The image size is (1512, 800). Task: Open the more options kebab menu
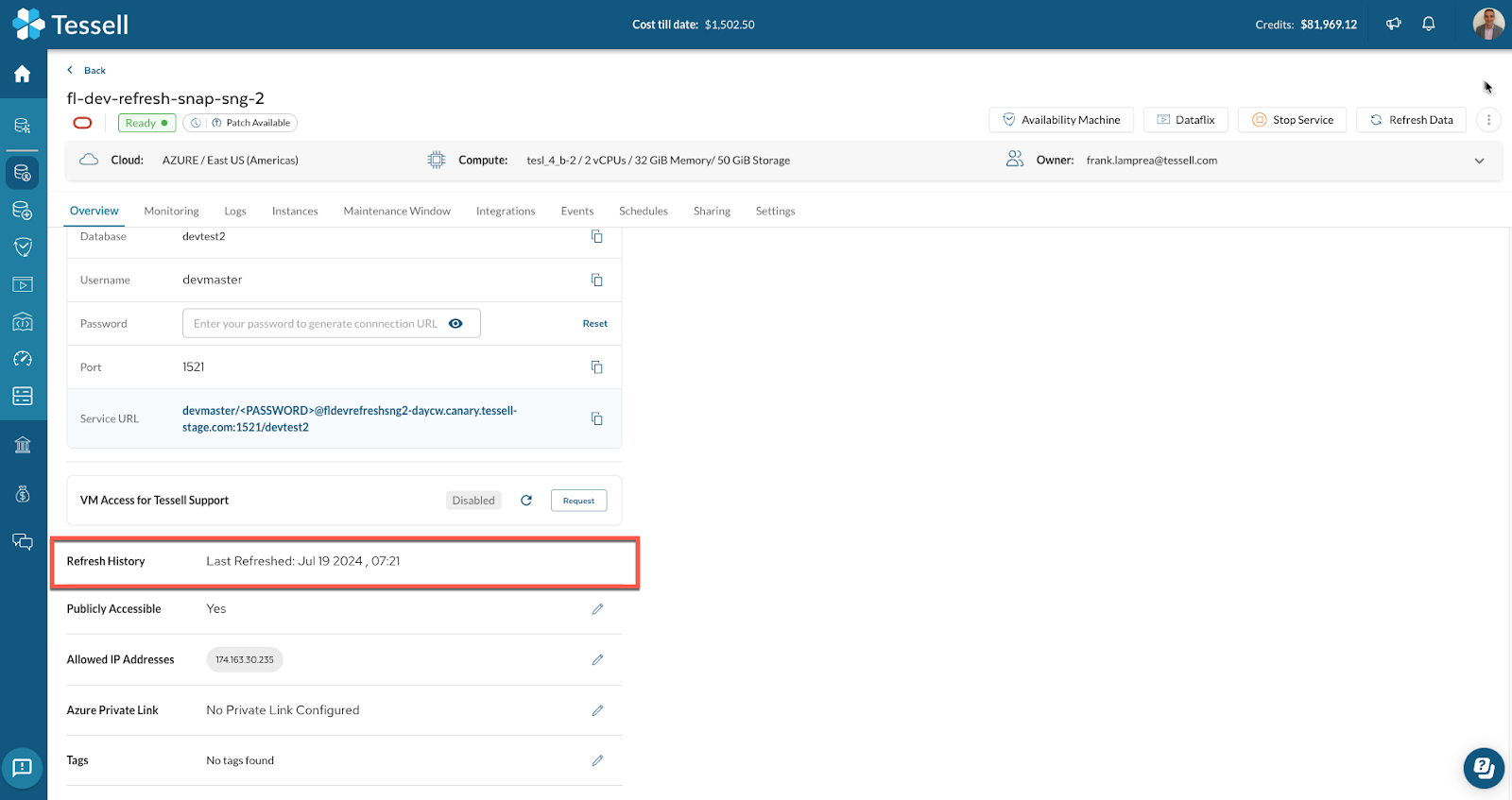1488,120
